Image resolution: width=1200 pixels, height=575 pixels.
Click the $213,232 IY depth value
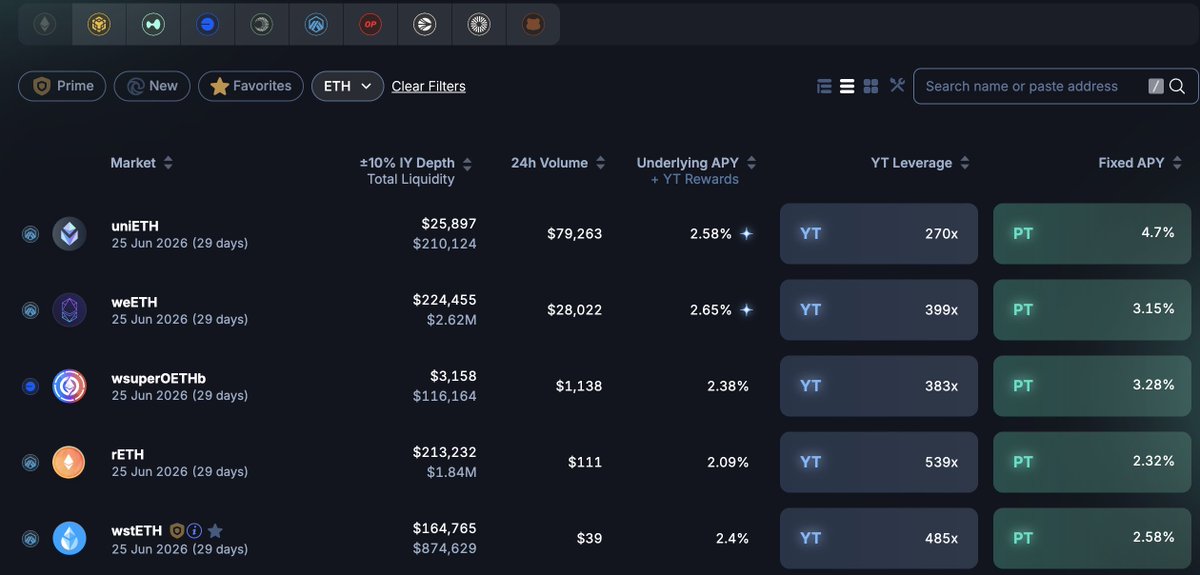pyautogui.click(x=445, y=452)
